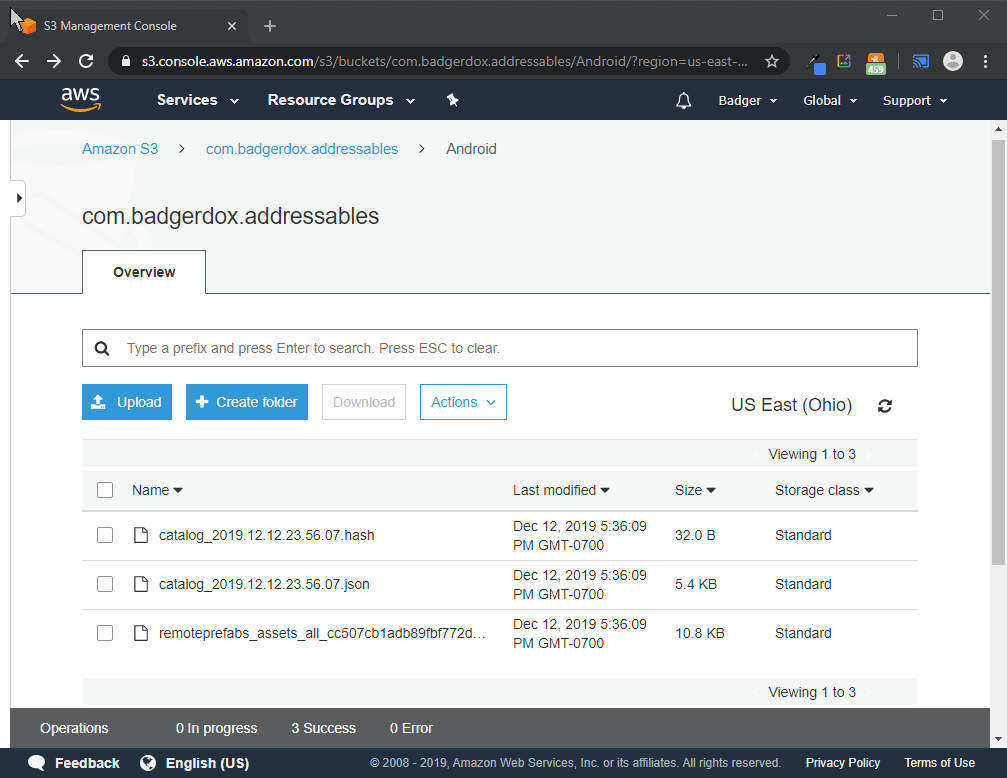The width and height of the screenshot is (1007, 778).
Task: Open com.badgerdox.addressables breadcrumb link
Action: click(x=302, y=149)
